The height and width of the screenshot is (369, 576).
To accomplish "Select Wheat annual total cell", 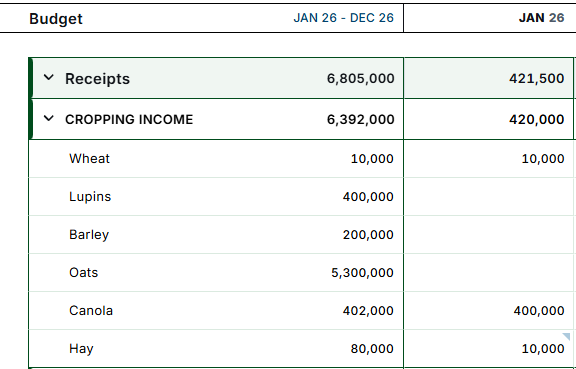I will pyautogui.click(x=372, y=159).
